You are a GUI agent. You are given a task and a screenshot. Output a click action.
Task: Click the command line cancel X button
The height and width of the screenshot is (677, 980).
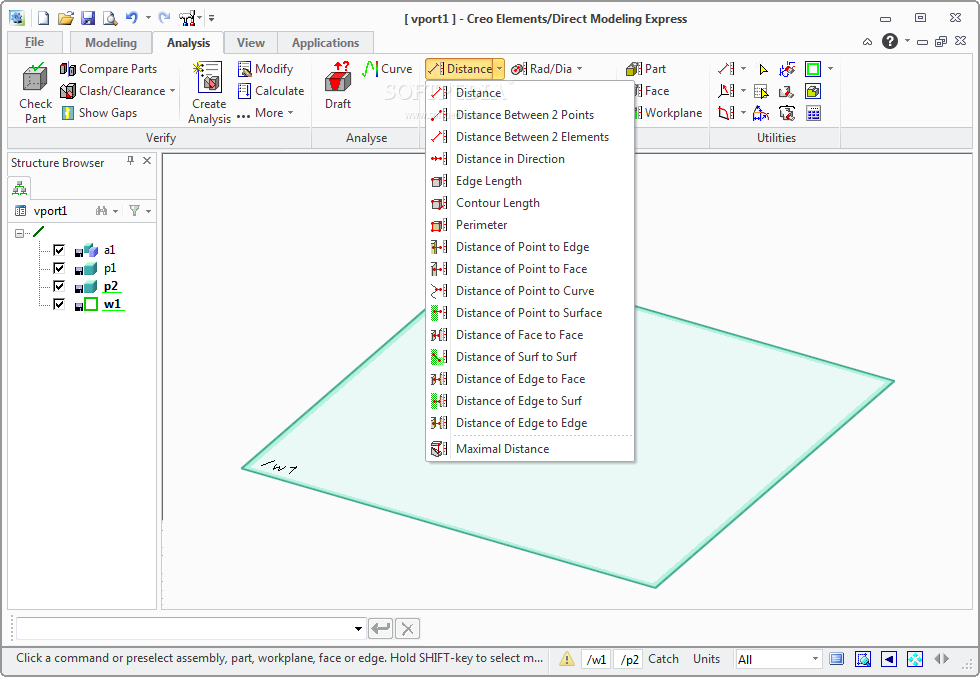pyautogui.click(x=408, y=629)
